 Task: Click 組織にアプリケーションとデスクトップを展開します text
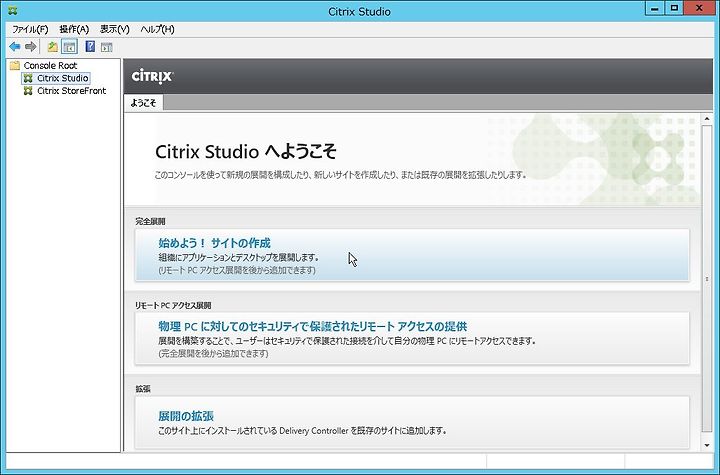[x=238, y=258]
